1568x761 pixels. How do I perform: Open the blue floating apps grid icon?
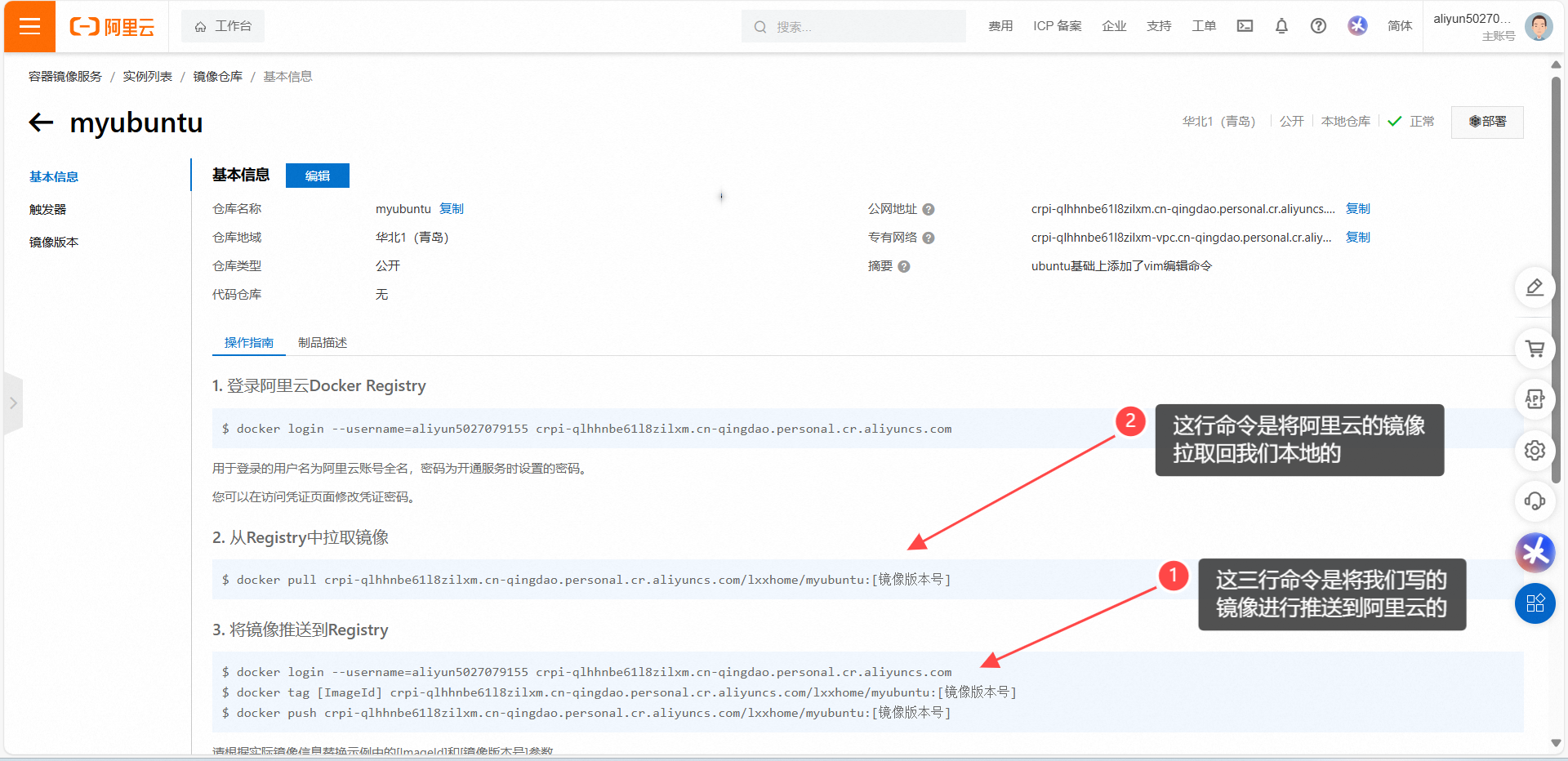click(x=1535, y=603)
